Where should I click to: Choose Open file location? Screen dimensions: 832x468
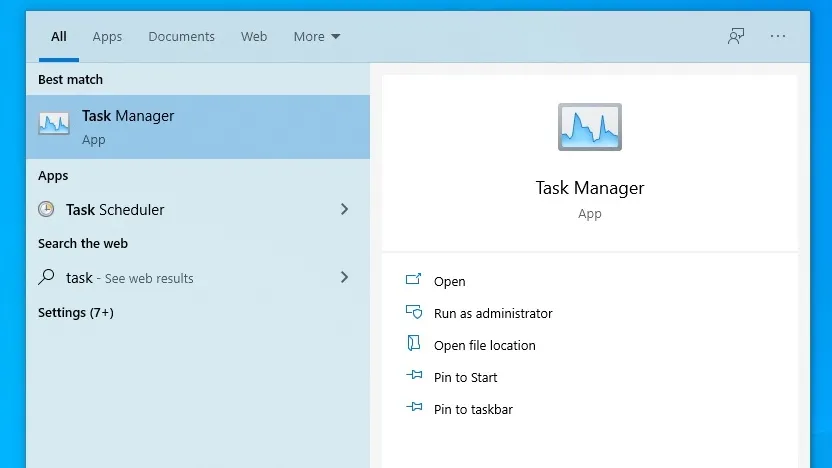484,345
